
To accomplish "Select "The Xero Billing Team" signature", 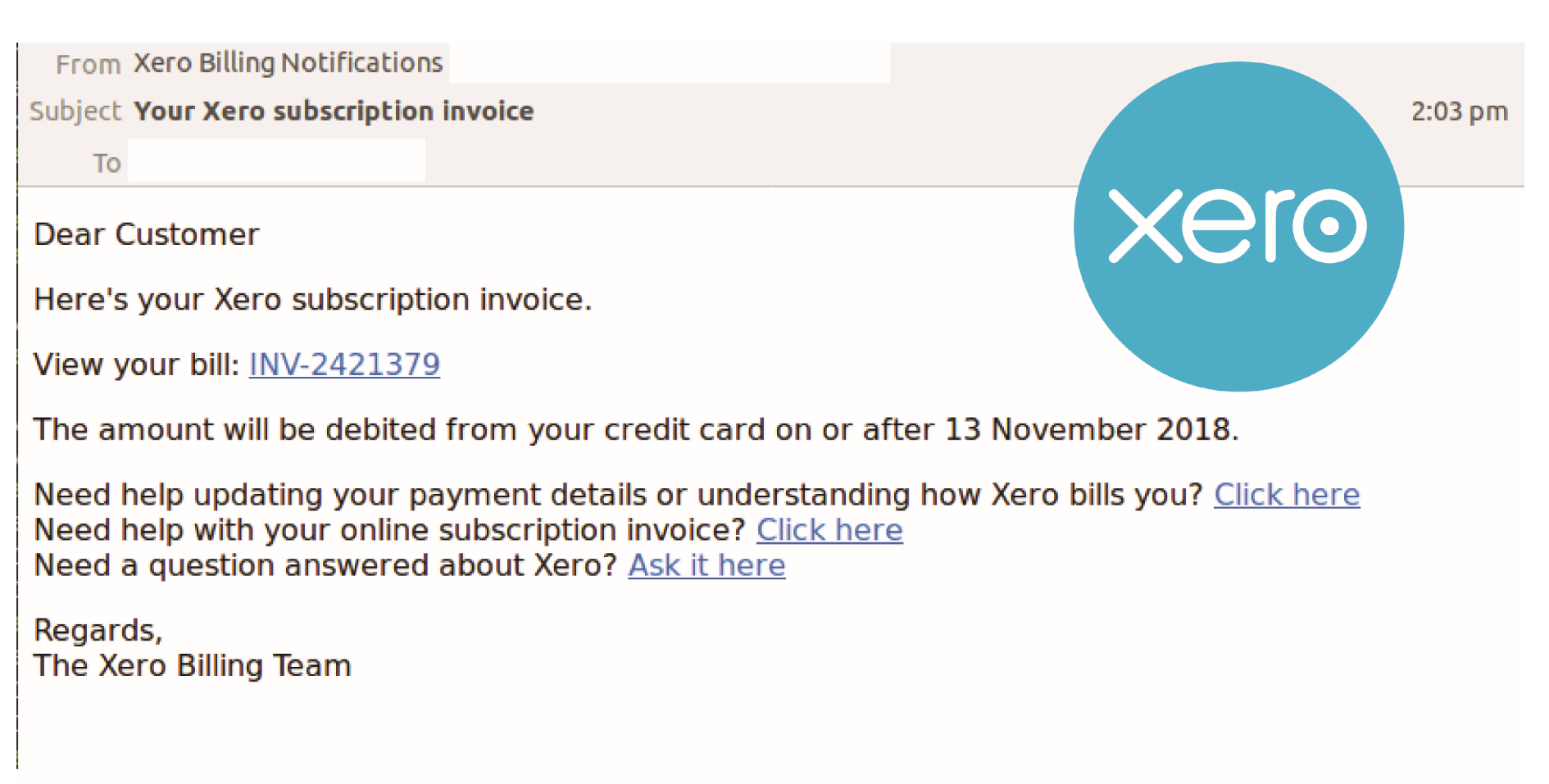I will point(192,666).
